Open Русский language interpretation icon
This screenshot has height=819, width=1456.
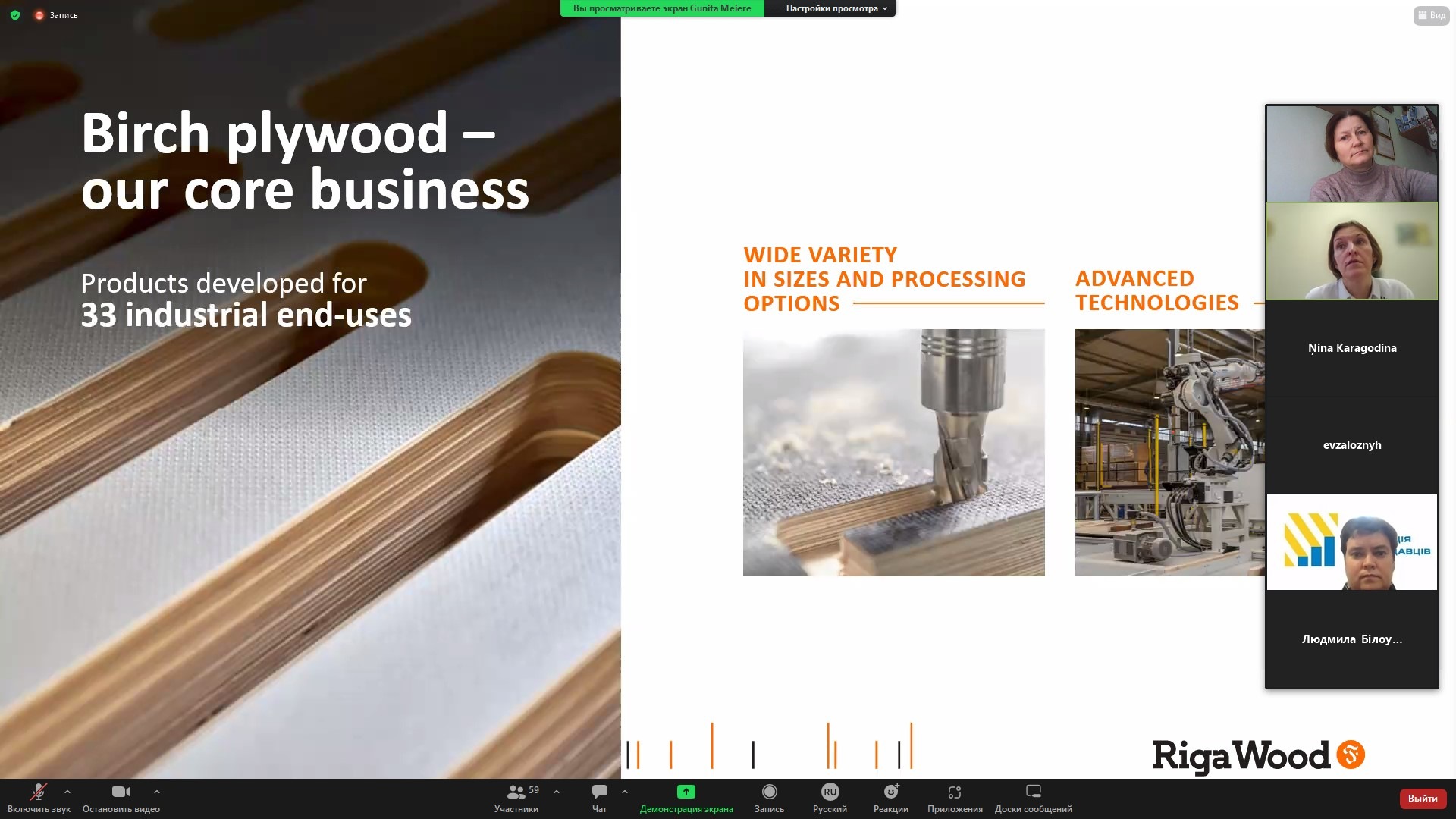[x=830, y=792]
